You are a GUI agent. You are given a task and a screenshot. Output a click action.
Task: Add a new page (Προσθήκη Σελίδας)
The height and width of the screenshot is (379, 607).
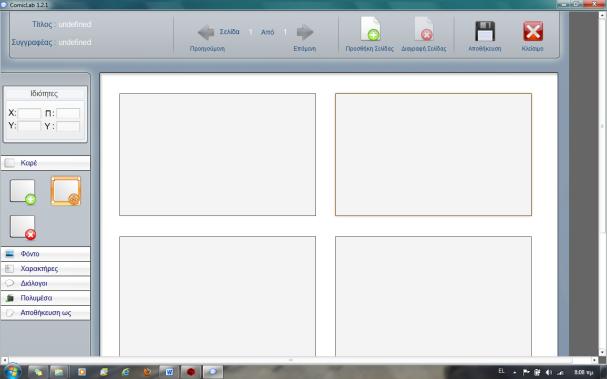coord(370,29)
